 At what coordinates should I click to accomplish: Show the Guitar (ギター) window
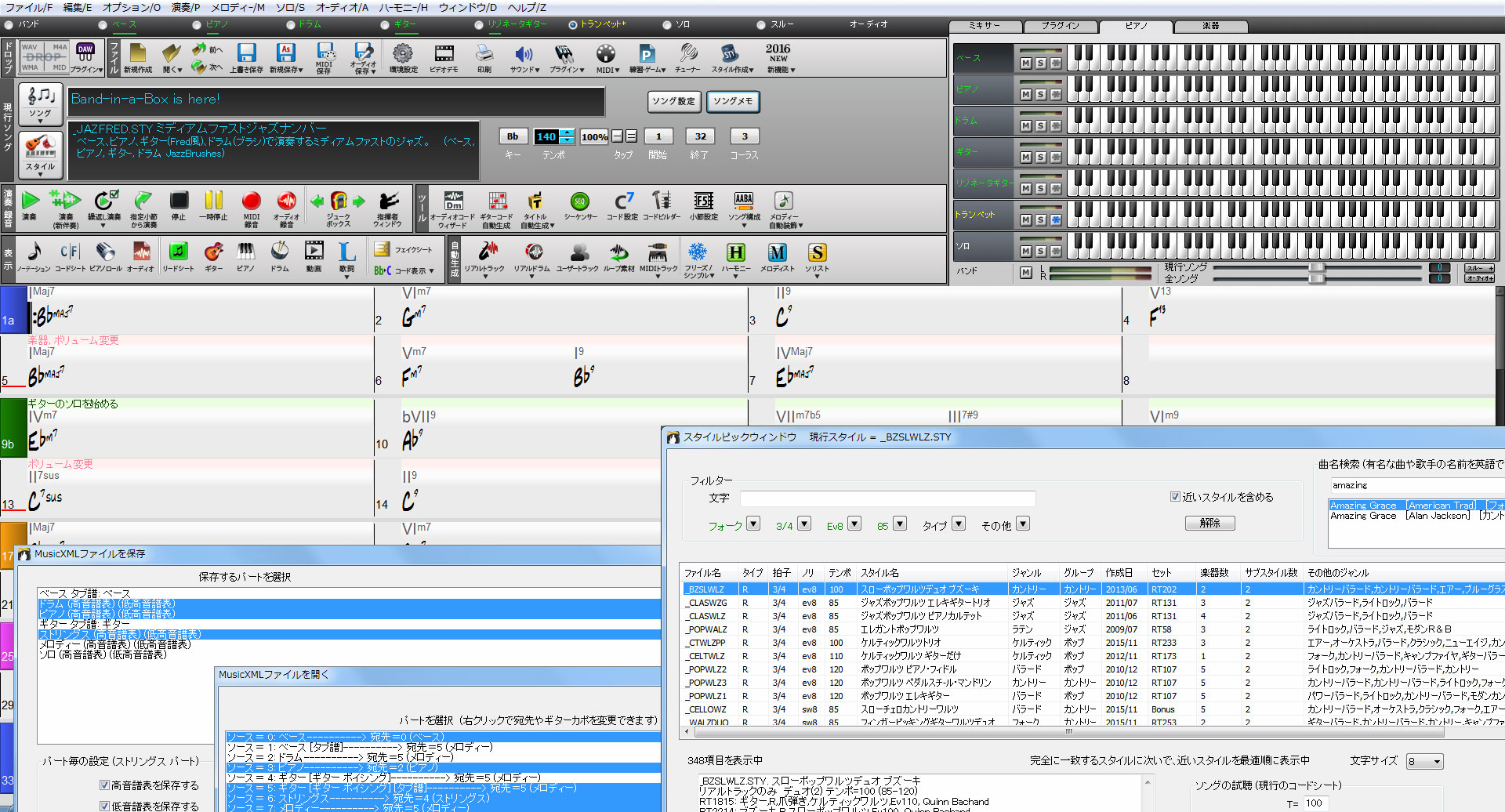click(x=213, y=257)
